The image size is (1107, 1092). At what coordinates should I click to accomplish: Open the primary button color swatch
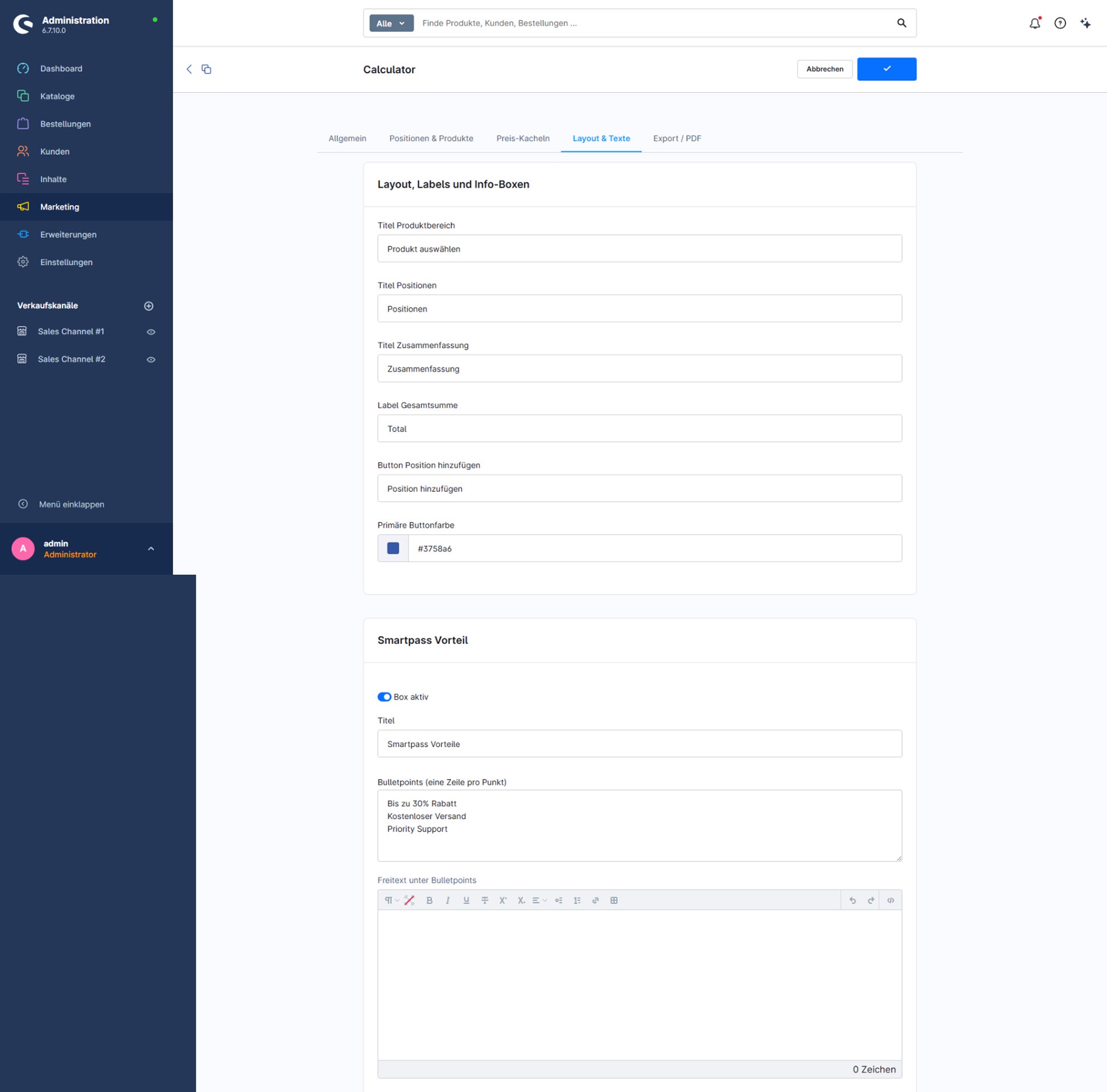pyautogui.click(x=393, y=548)
